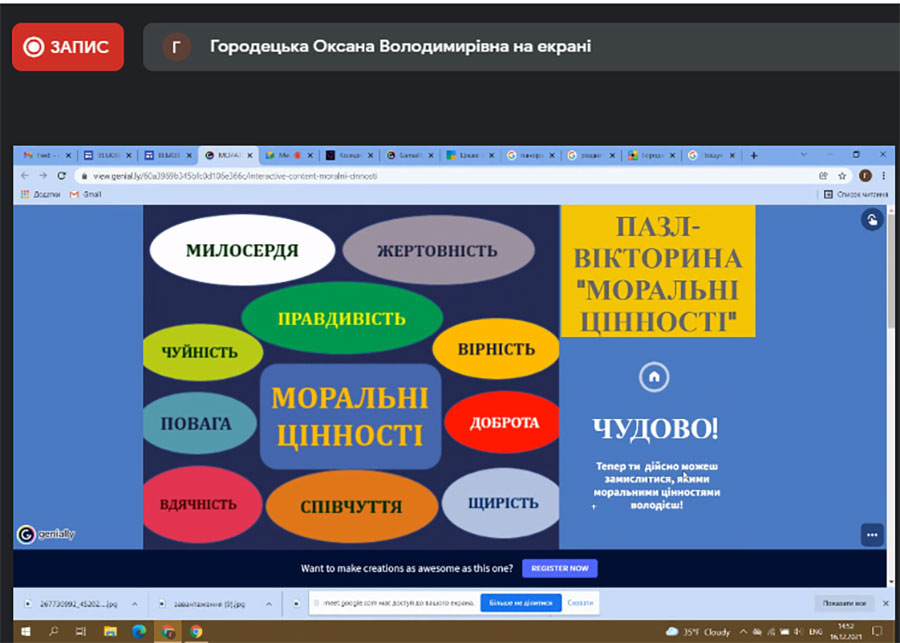Open Microsoft Edge from taskbar
Image resolution: width=900 pixels, height=643 pixels.
pyautogui.click(x=139, y=632)
